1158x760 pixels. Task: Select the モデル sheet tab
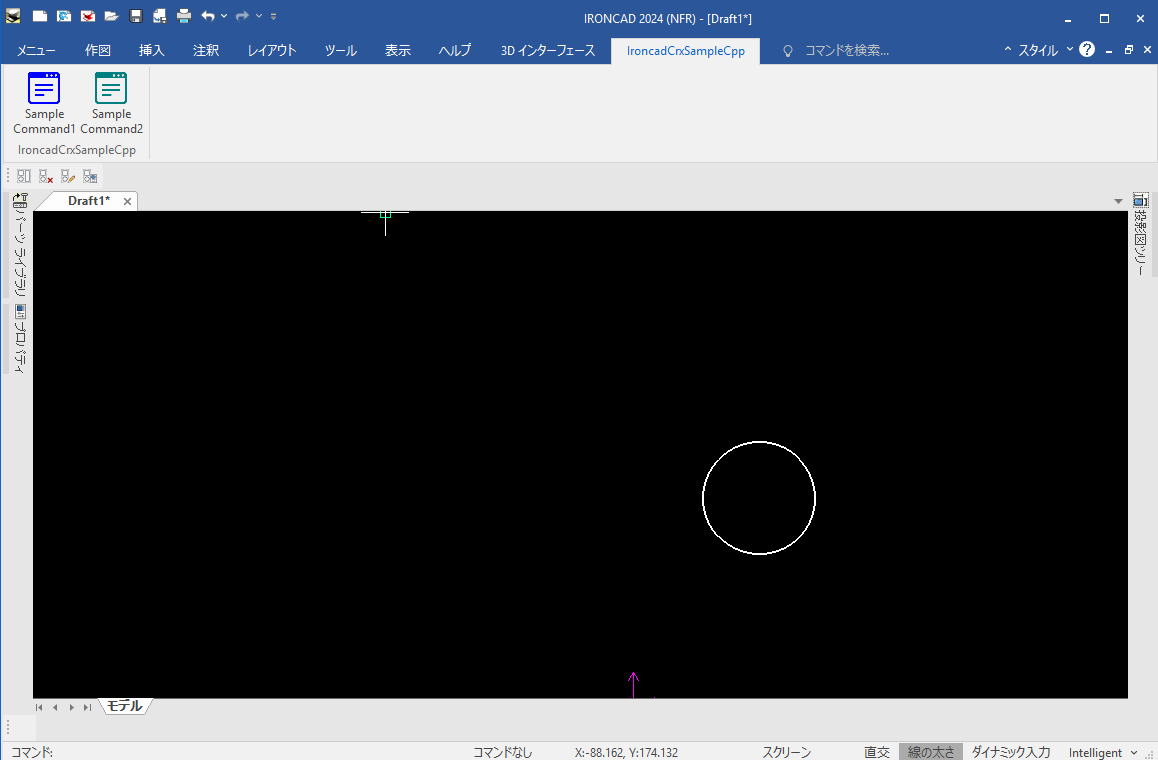tap(125, 706)
